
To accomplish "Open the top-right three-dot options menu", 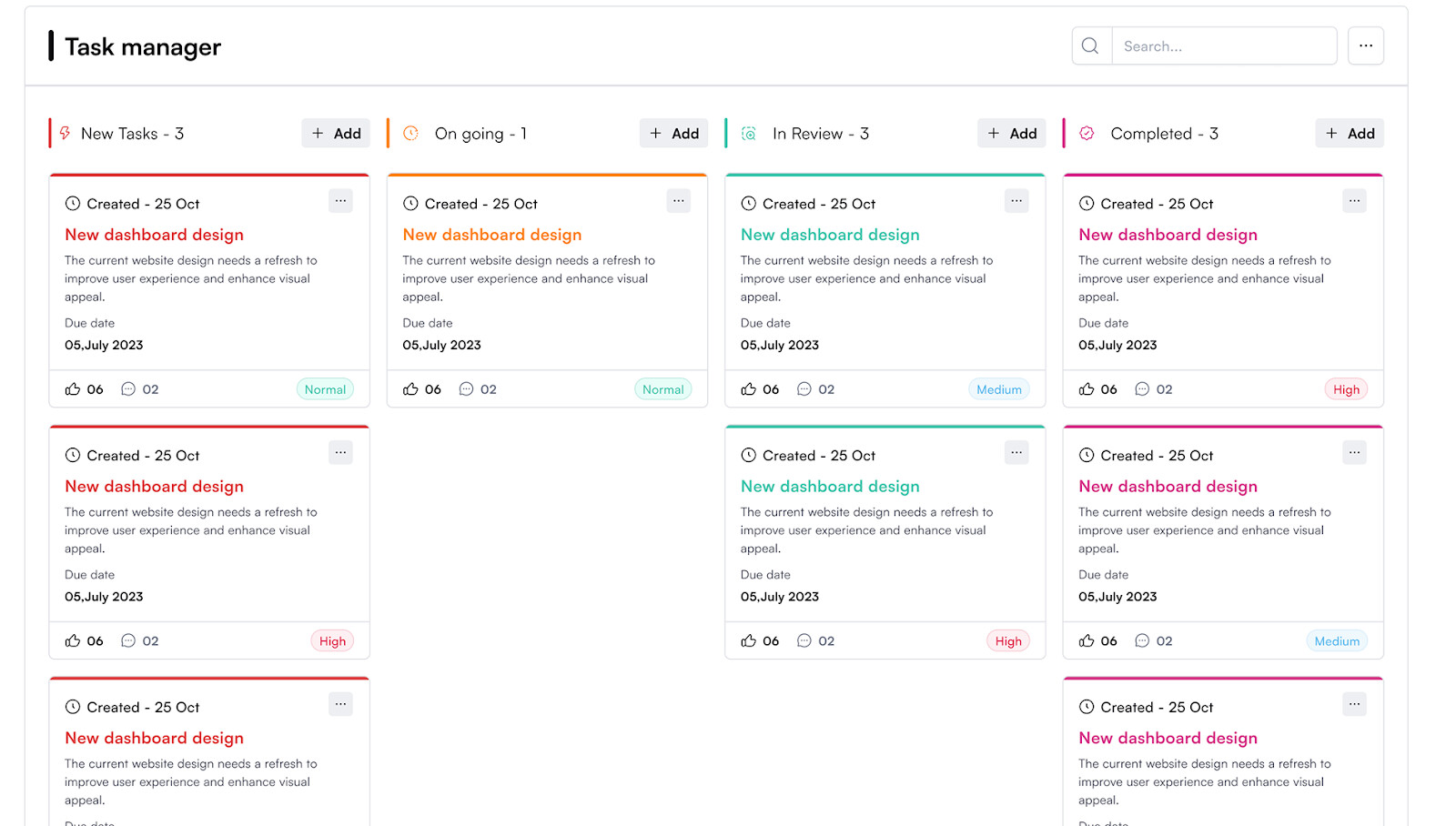I will (1365, 45).
